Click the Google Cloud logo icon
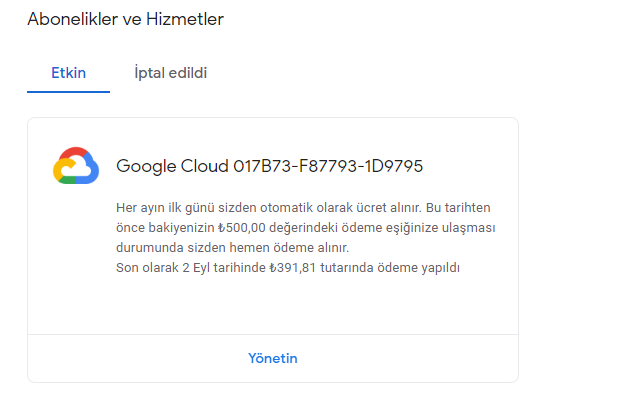Viewport: 619px width, 419px height. click(x=76, y=165)
